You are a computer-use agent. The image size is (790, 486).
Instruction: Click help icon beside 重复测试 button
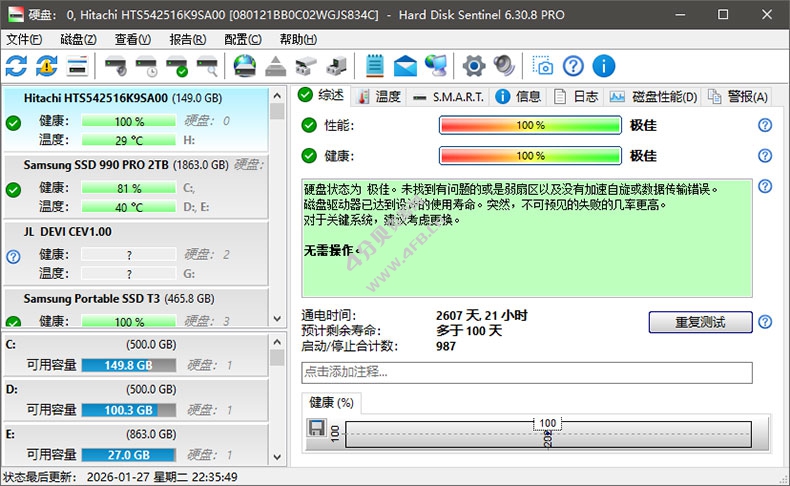pos(765,322)
